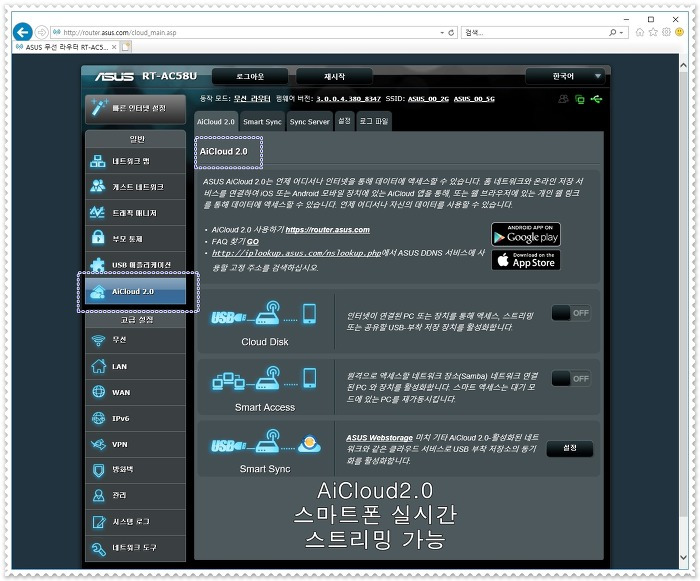
Task: Expand search provider dropdown arrow
Action: click(621, 33)
